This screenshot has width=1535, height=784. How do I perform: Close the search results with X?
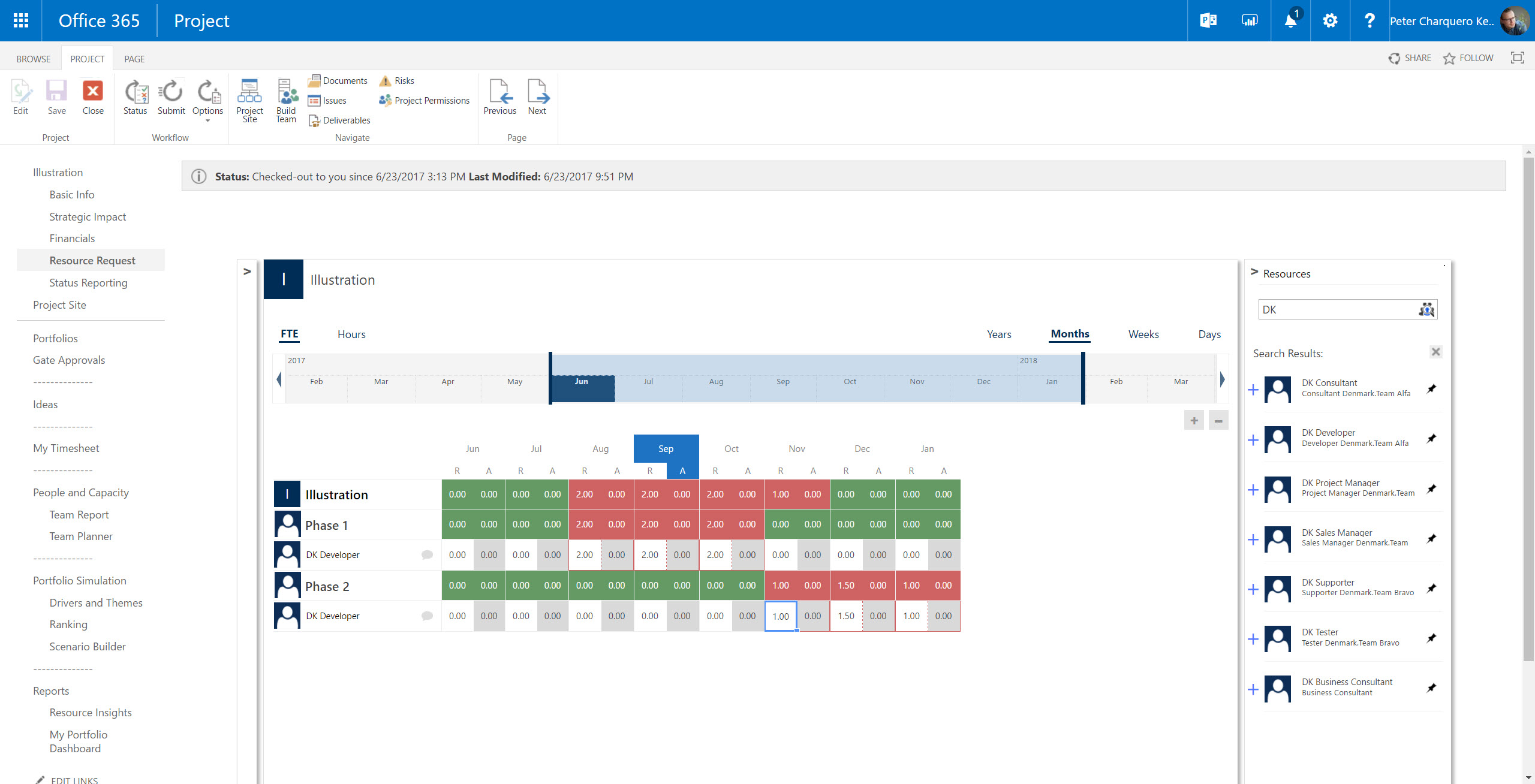(x=1435, y=352)
